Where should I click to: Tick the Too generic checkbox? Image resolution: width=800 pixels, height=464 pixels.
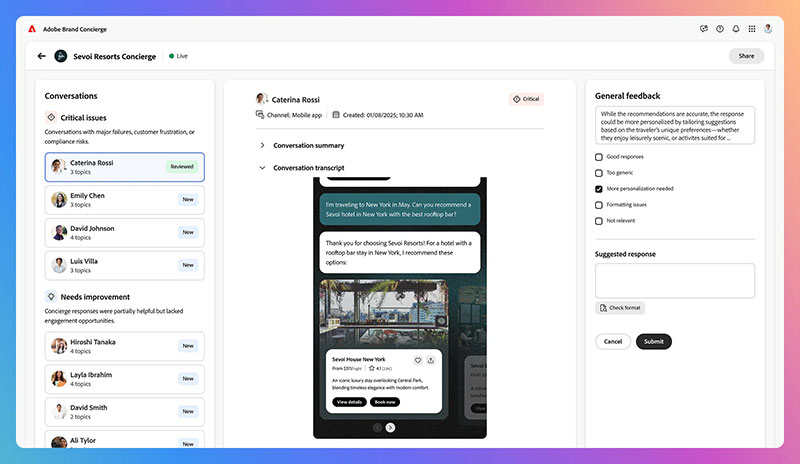point(599,173)
